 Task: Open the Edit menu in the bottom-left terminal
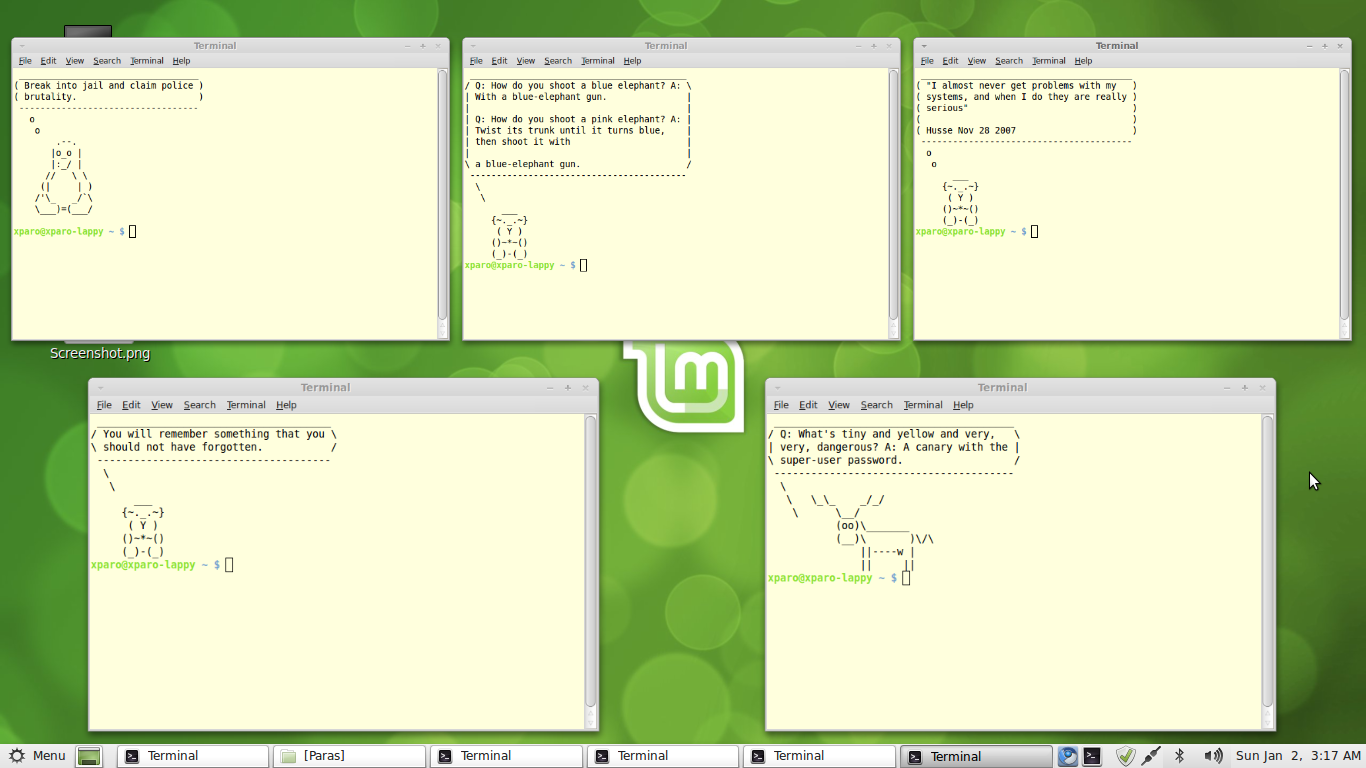(131, 405)
